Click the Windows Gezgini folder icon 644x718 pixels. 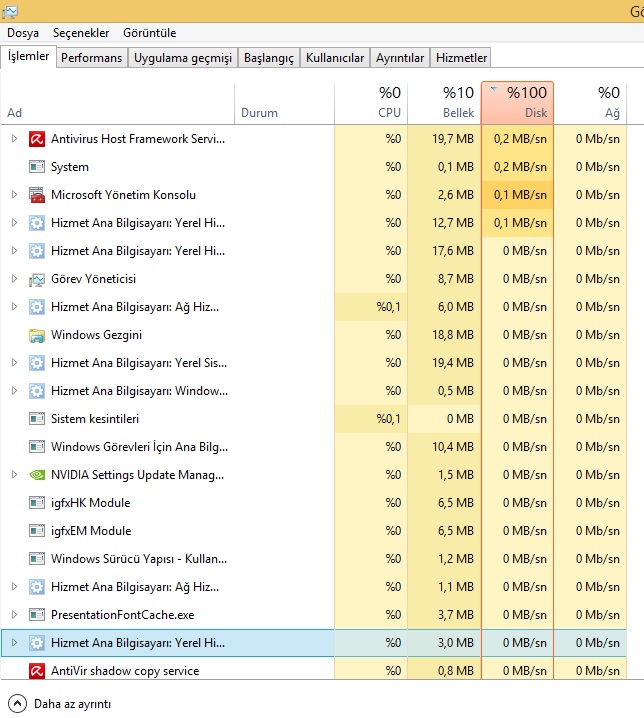pyautogui.click(x=37, y=335)
